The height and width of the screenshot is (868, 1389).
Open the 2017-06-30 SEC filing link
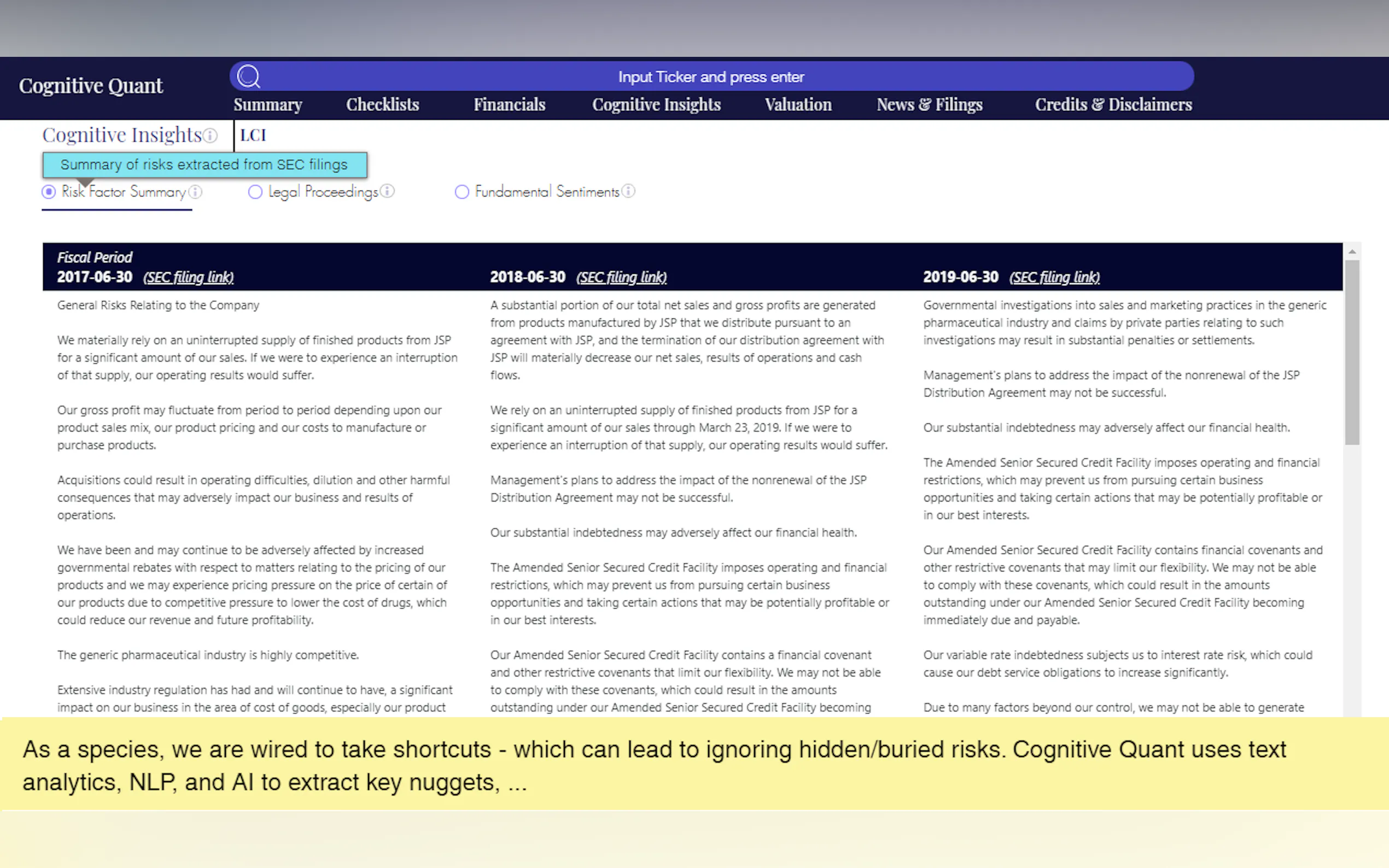(188, 277)
